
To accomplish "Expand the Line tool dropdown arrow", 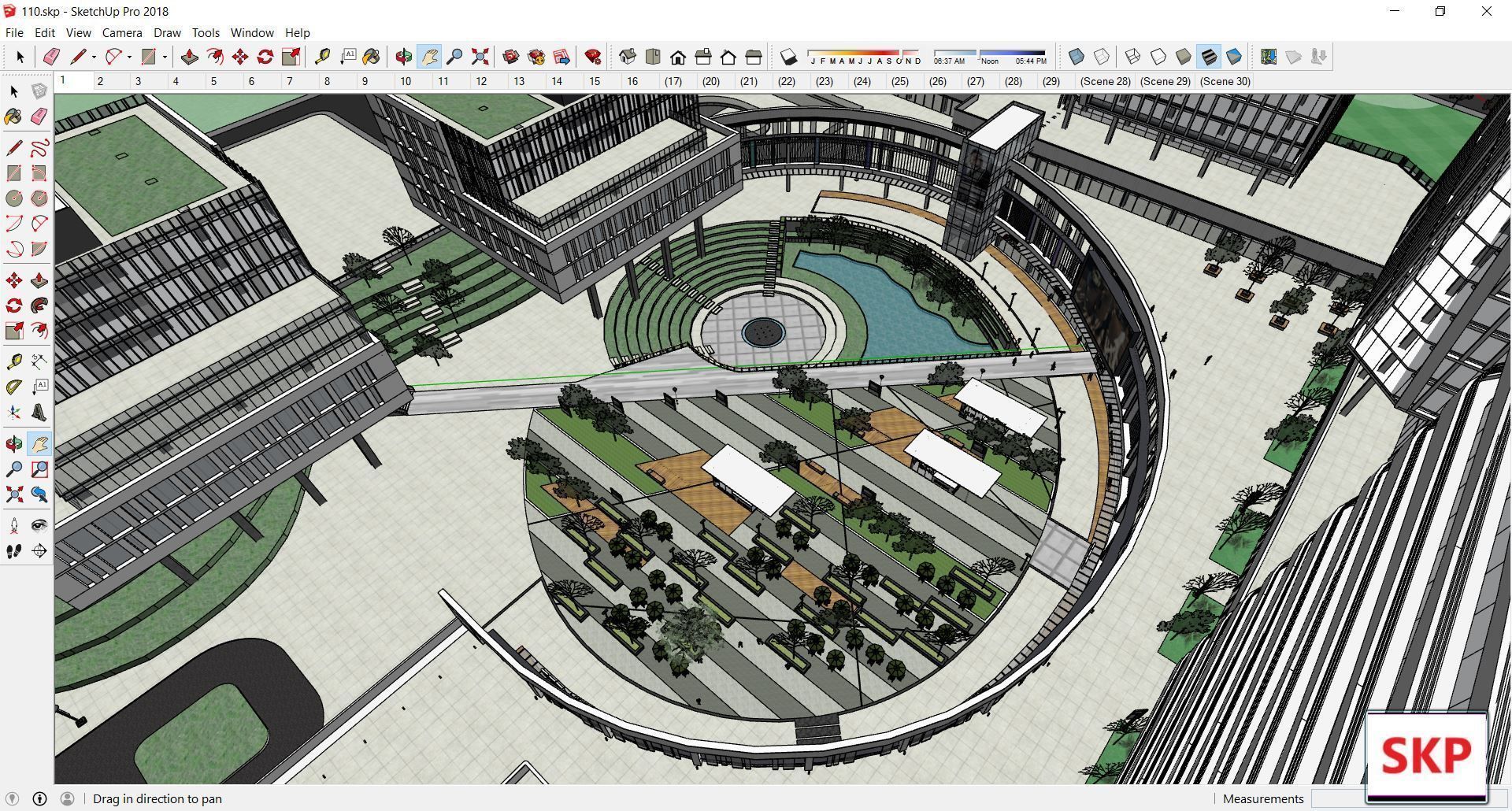I will (94, 57).
